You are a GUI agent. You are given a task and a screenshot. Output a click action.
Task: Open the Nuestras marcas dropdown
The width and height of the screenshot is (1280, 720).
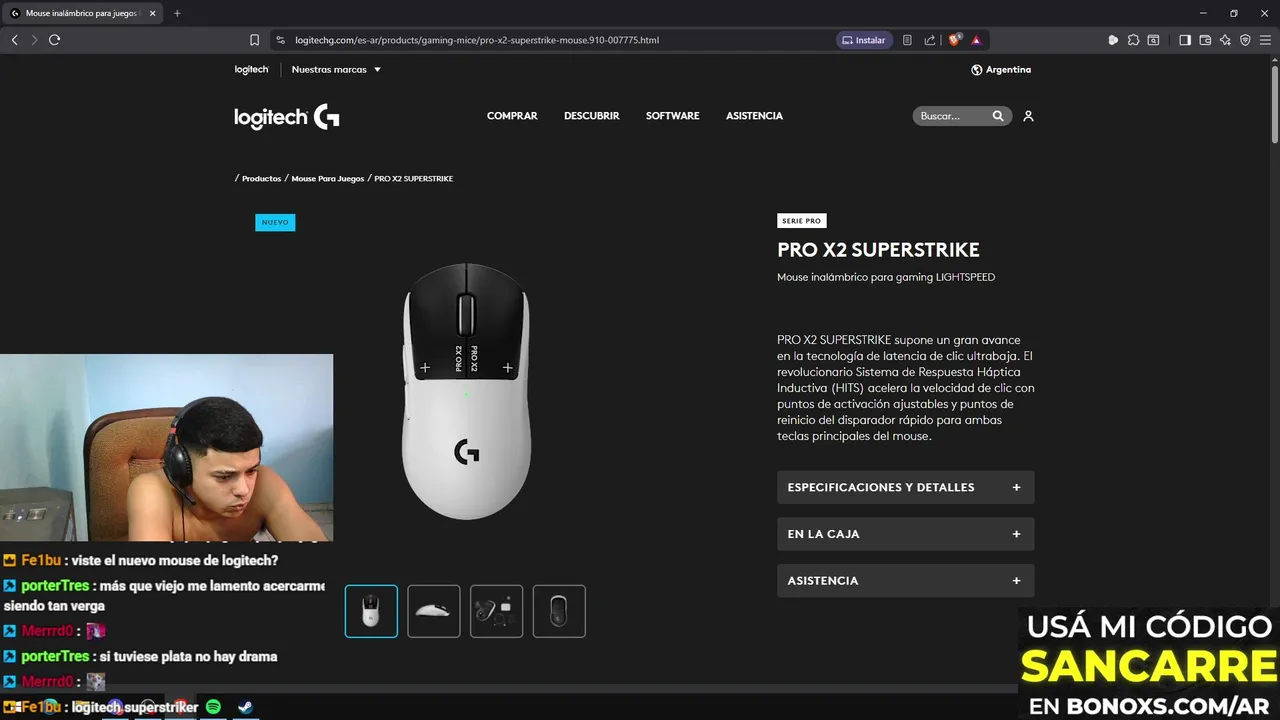pyautogui.click(x=336, y=70)
